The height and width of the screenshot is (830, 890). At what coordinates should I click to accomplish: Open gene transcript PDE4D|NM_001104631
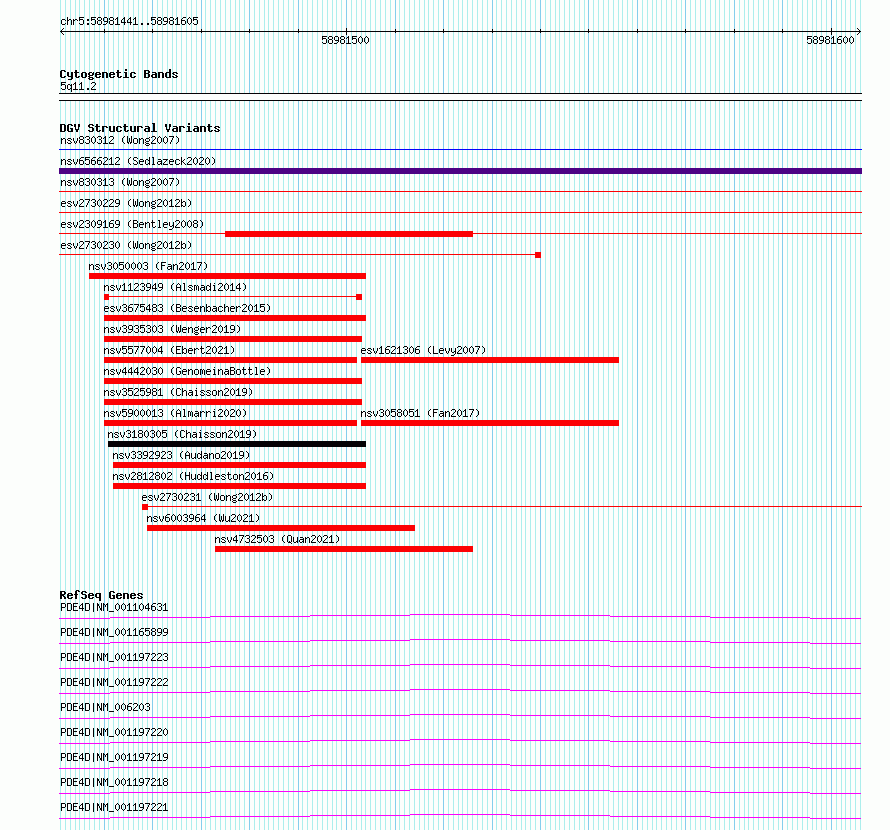114,607
